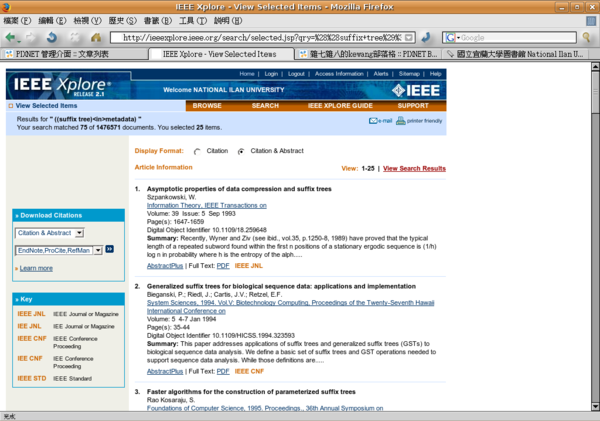This screenshot has width=600, height=421.
Task: Click the printer friendly icon
Action: coord(401,121)
